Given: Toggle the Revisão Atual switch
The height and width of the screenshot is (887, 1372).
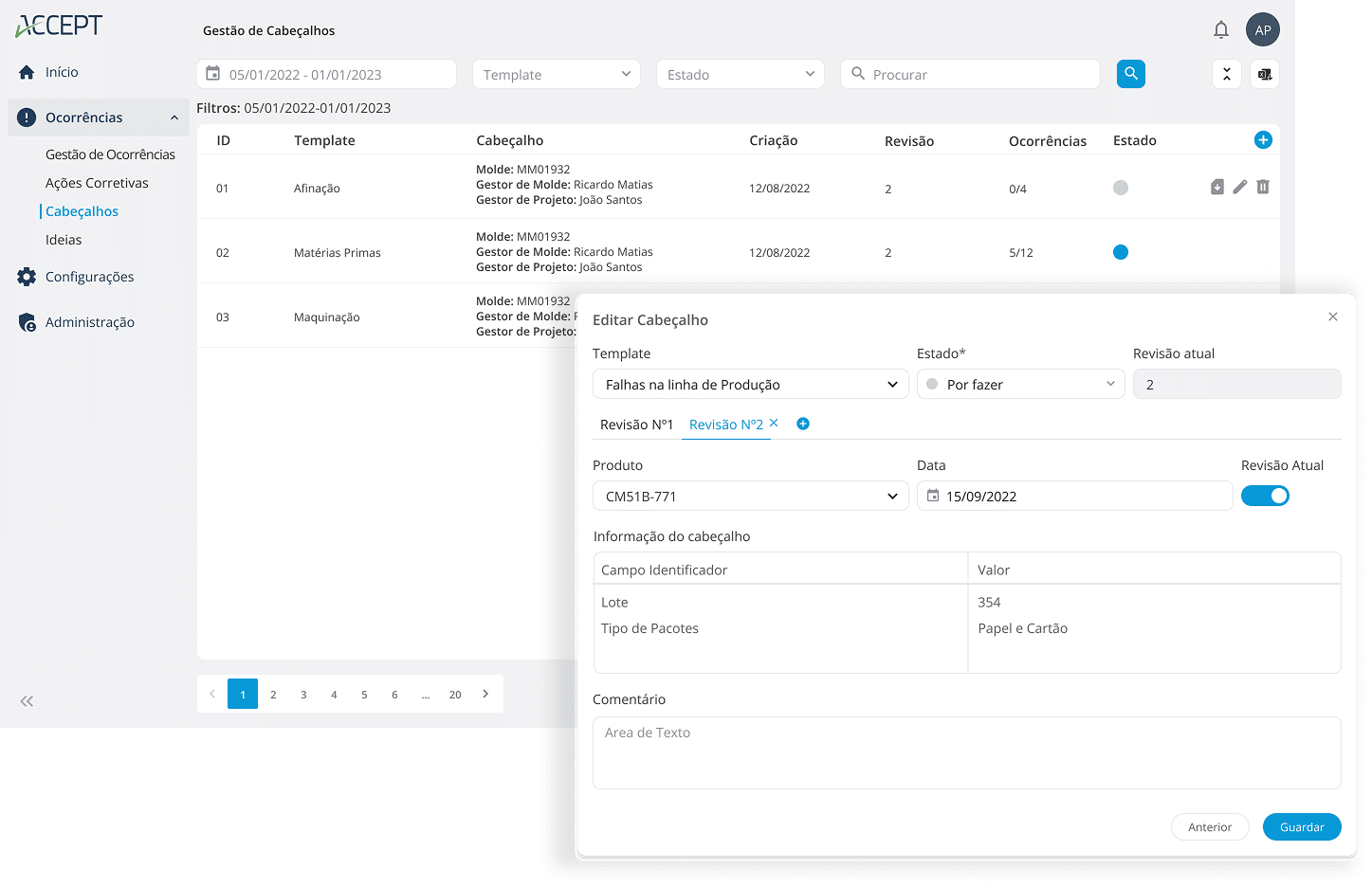Looking at the screenshot, I should pos(1265,496).
